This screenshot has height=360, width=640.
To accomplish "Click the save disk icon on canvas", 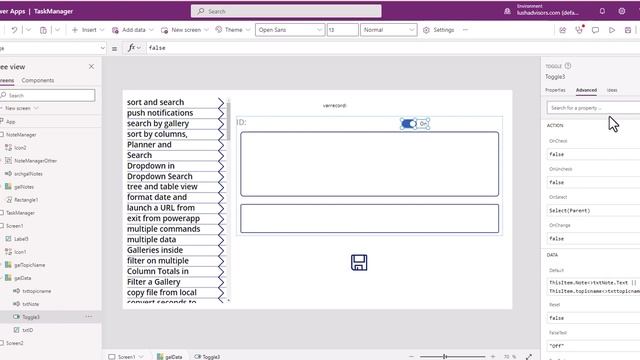I will [x=359, y=262].
